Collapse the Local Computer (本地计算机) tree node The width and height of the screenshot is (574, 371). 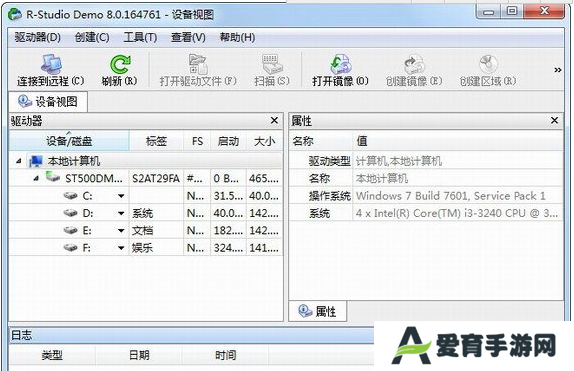19,161
